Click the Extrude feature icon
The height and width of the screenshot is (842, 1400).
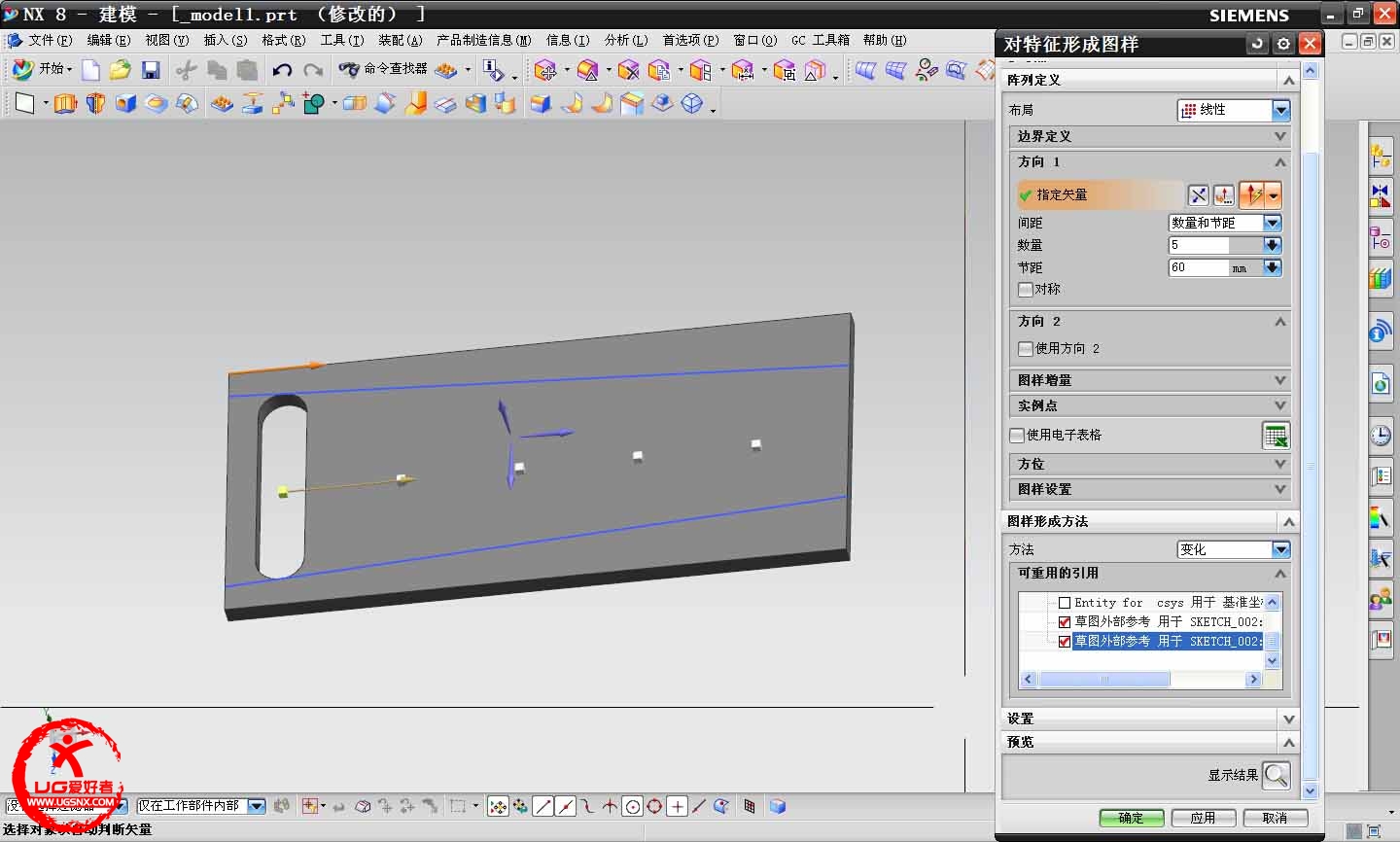(x=65, y=103)
